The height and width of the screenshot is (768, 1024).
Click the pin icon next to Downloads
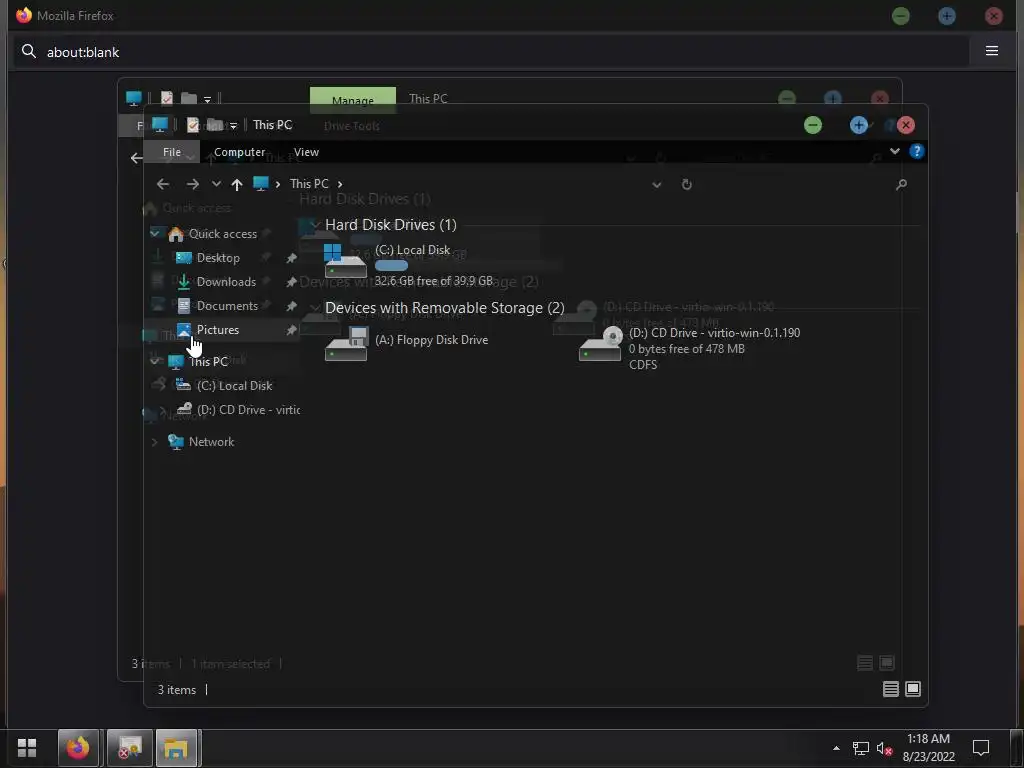click(x=291, y=282)
